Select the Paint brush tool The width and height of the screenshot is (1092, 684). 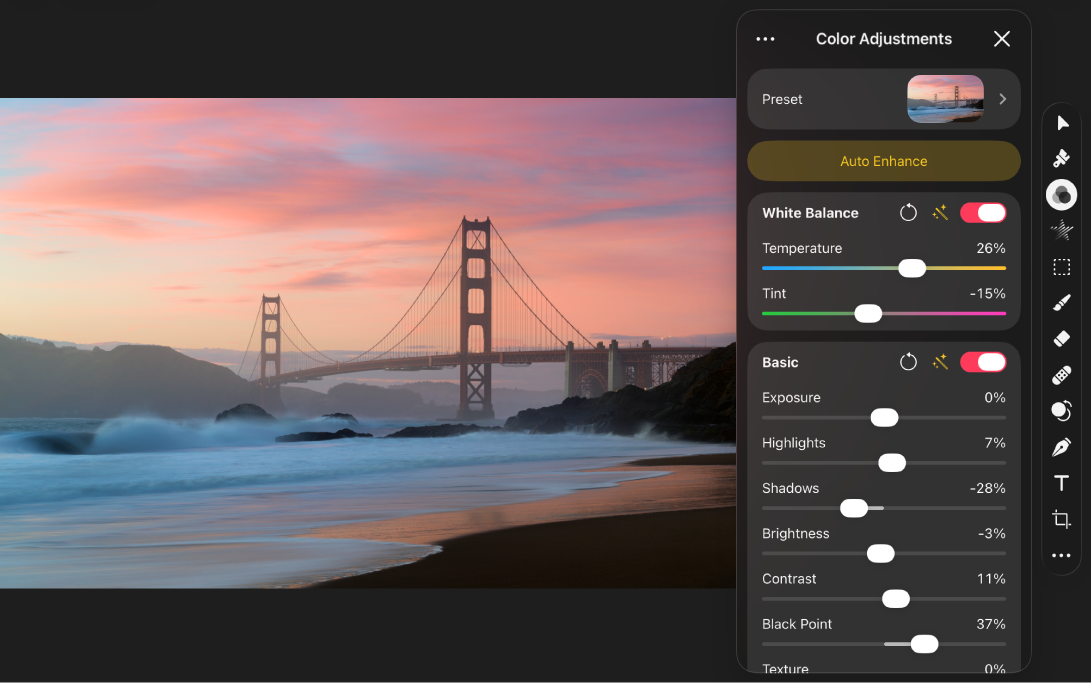(x=1061, y=302)
